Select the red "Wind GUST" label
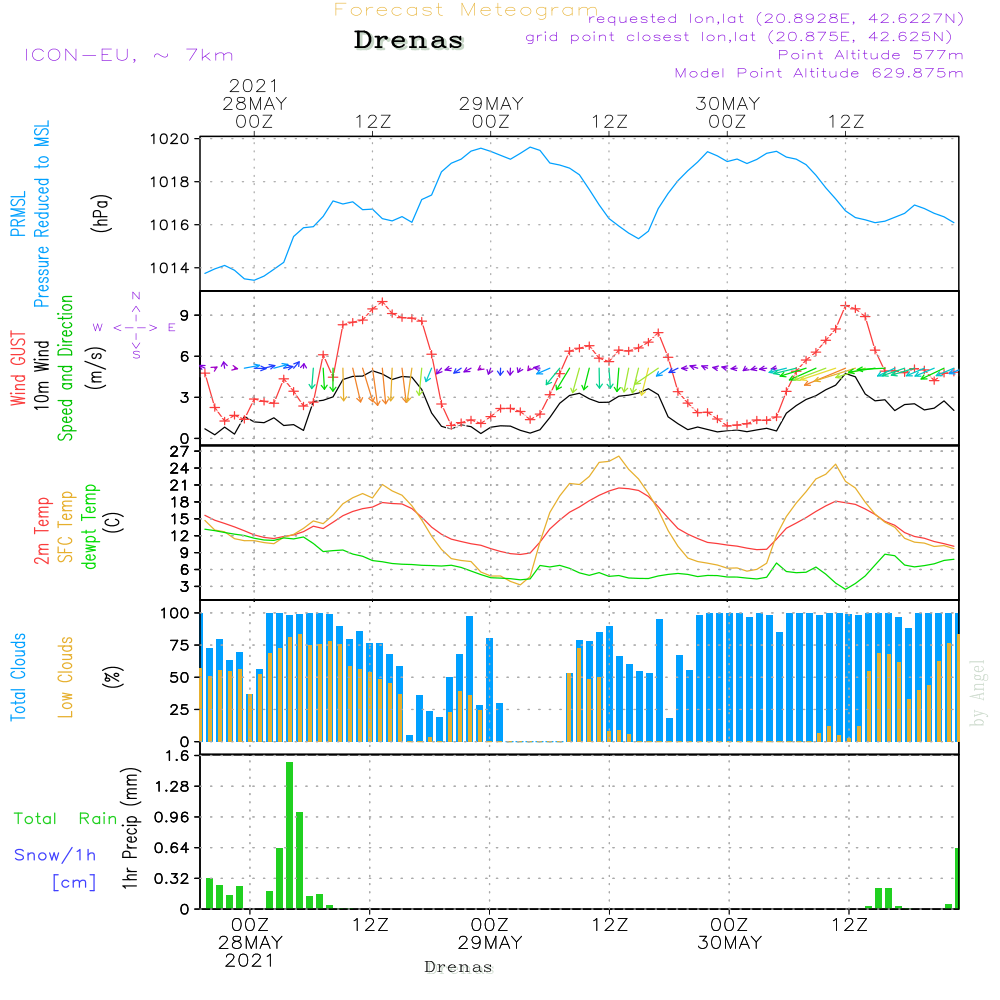This screenshot has height=1000, width=1000. click(x=18, y=368)
